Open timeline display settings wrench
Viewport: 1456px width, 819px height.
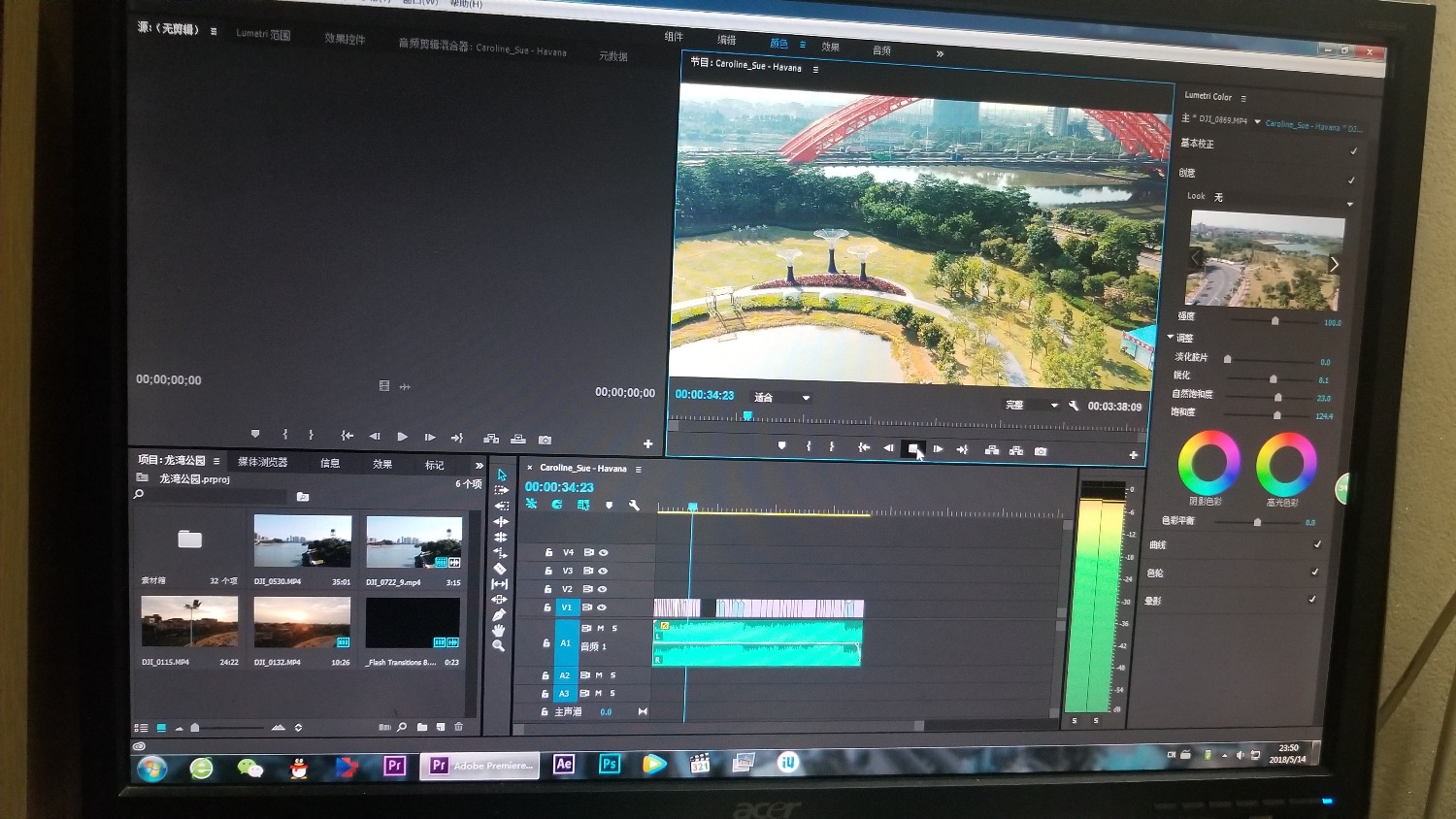(634, 506)
